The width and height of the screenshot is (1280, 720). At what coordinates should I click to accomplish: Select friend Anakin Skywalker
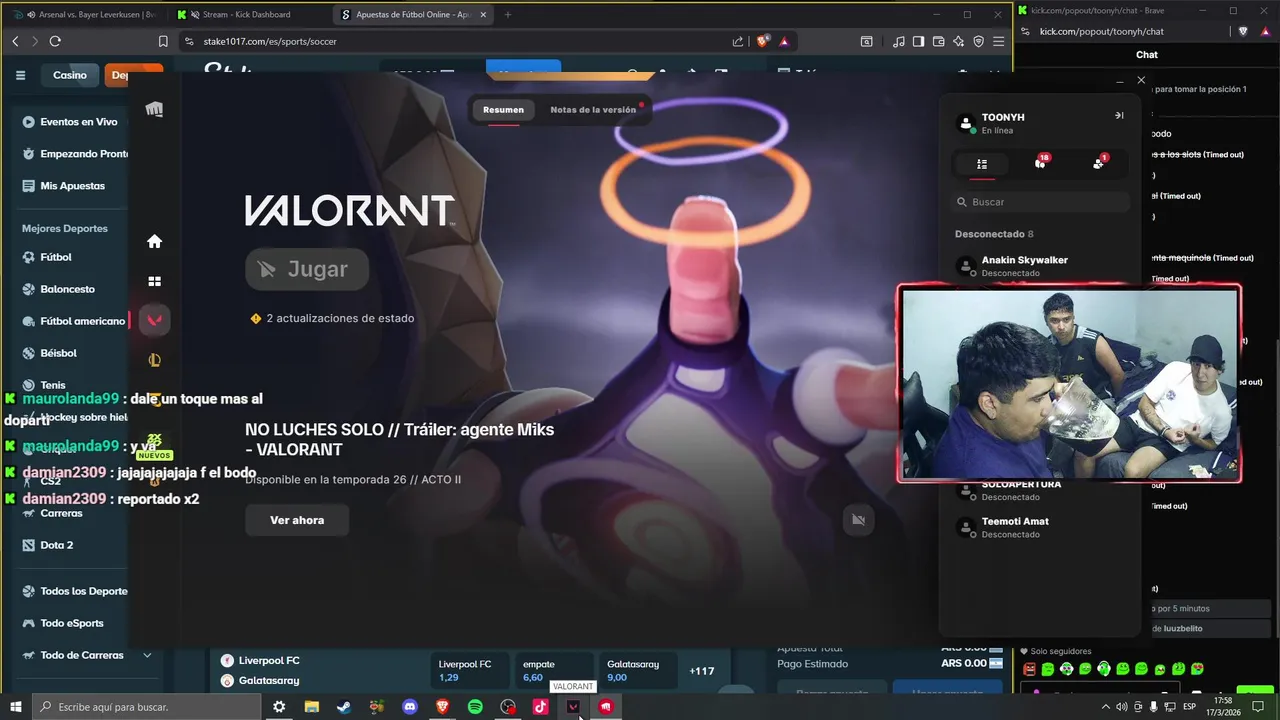coord(1040,266)
